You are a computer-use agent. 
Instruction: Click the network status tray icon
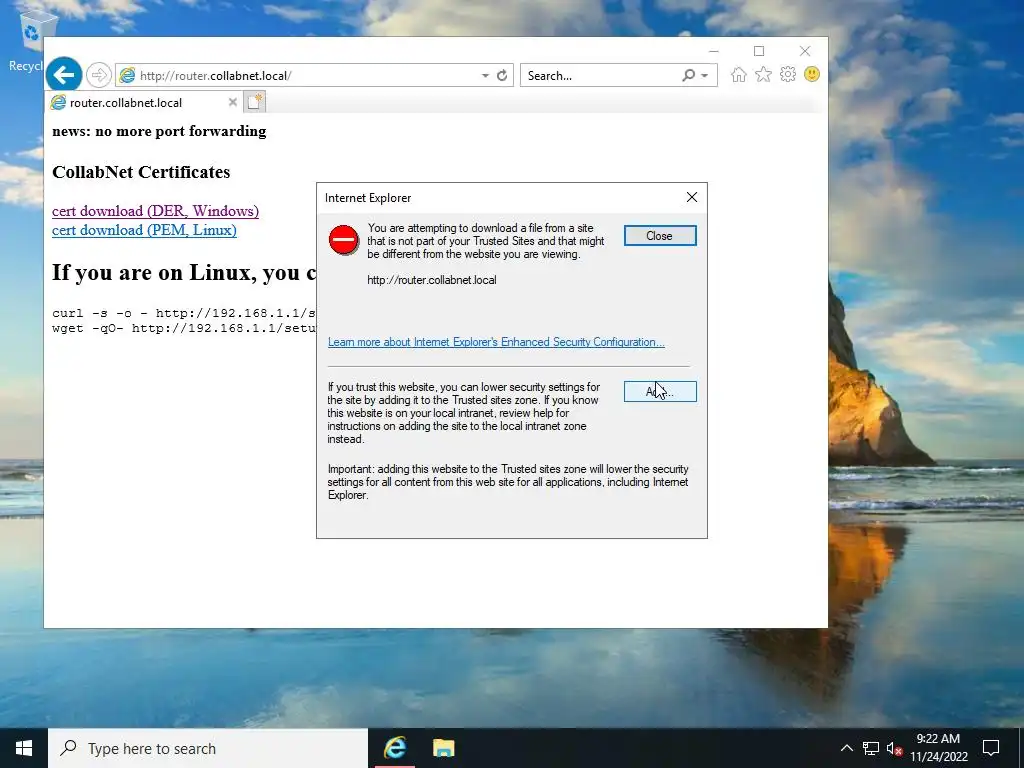click(871, 748)
